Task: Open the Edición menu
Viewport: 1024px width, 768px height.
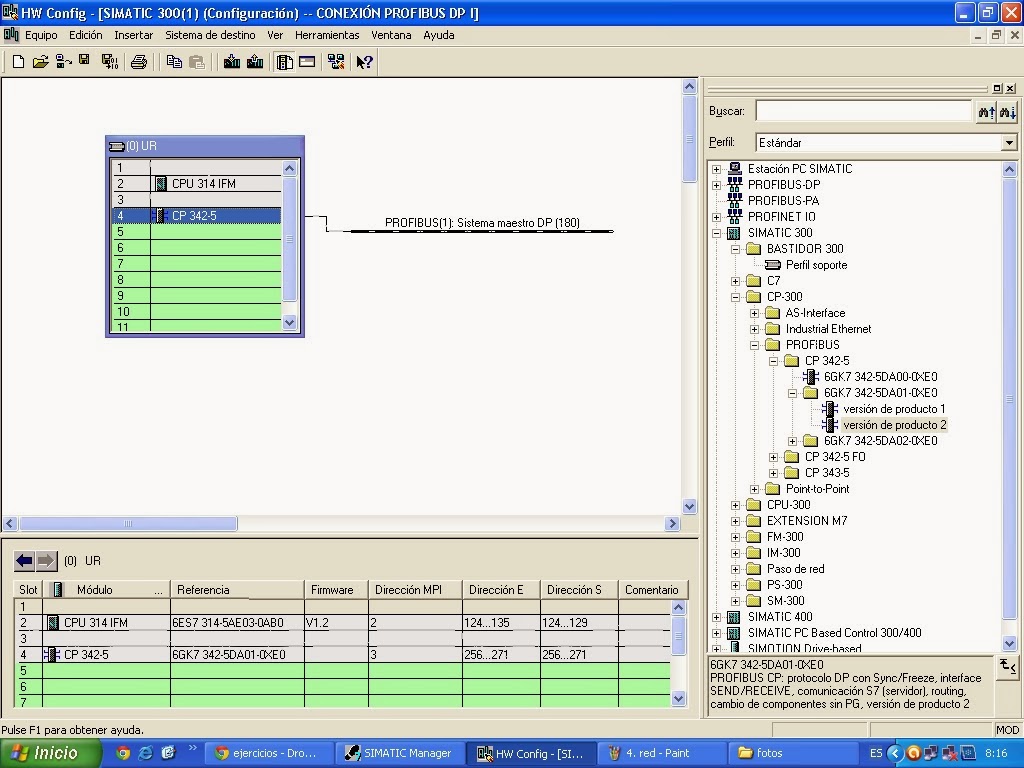Action: point(86,35)
